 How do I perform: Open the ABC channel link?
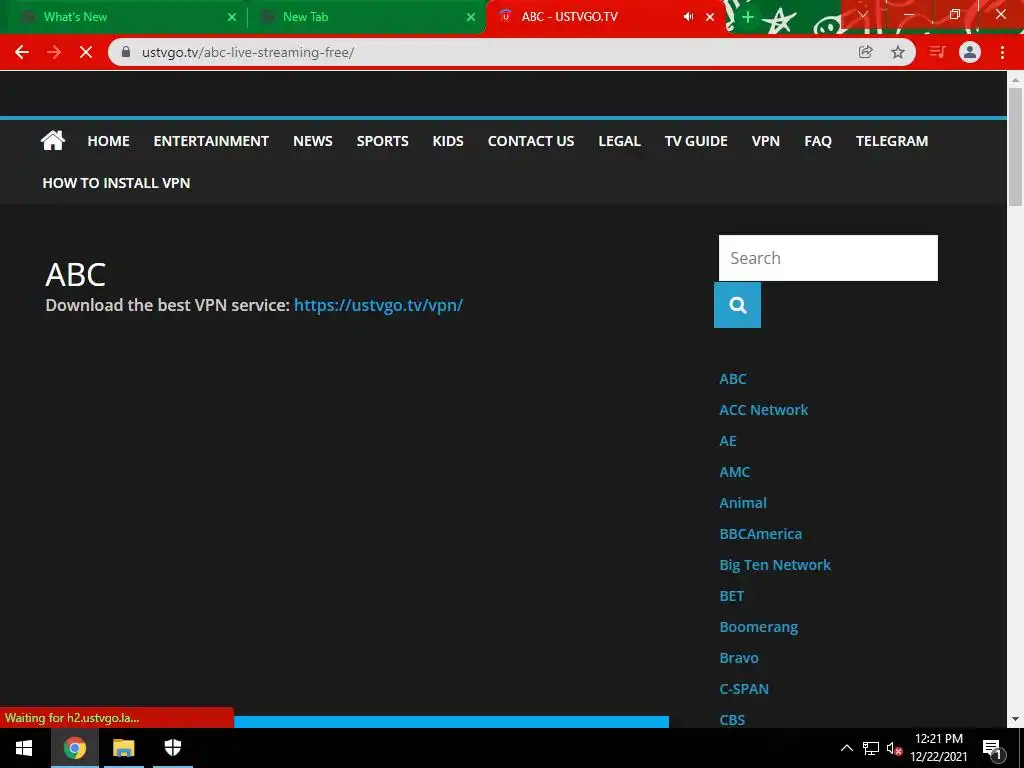pyautogui.click(x=733, y=379)
